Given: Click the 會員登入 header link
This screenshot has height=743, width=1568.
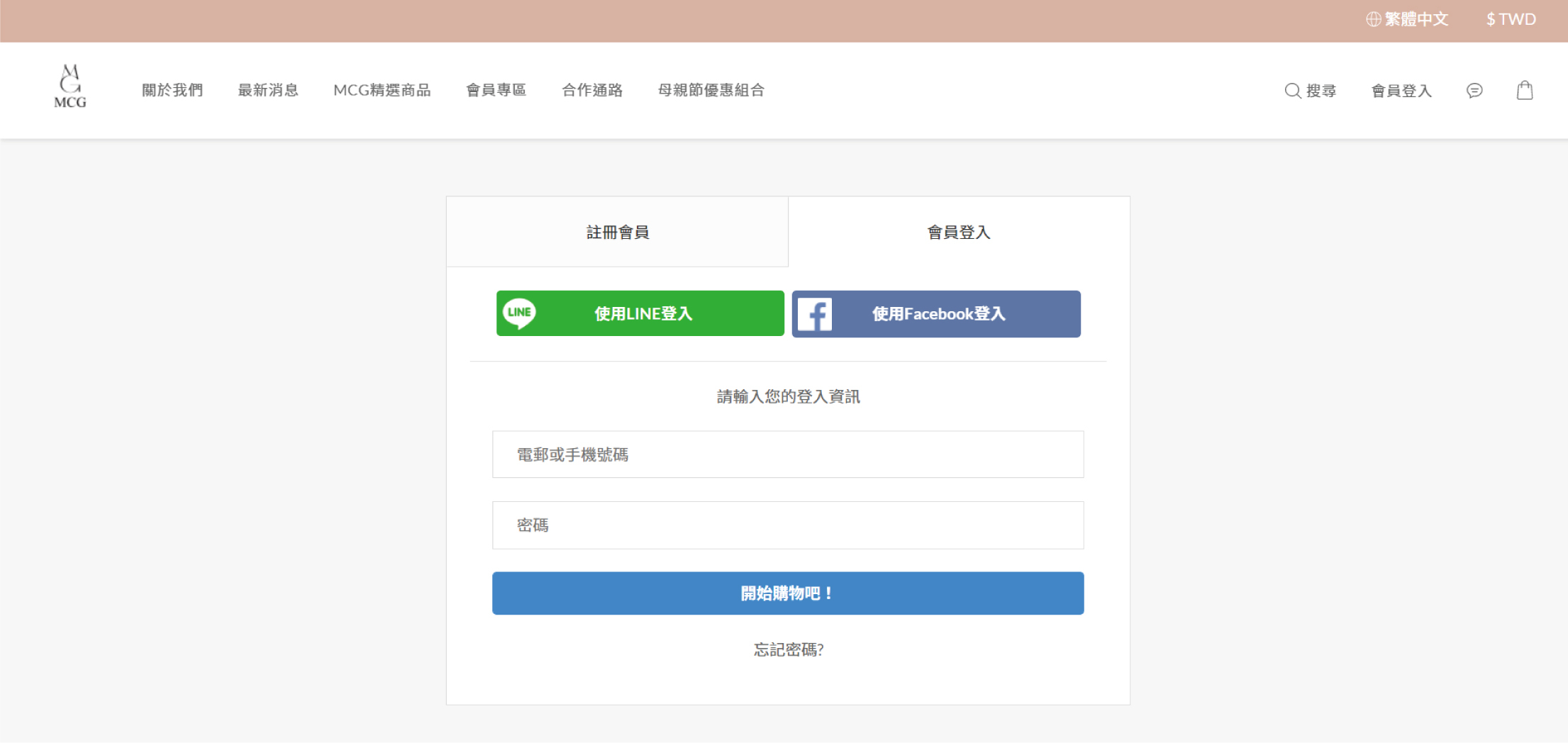Looking at the screenshot, I should tap(1401, 91).
